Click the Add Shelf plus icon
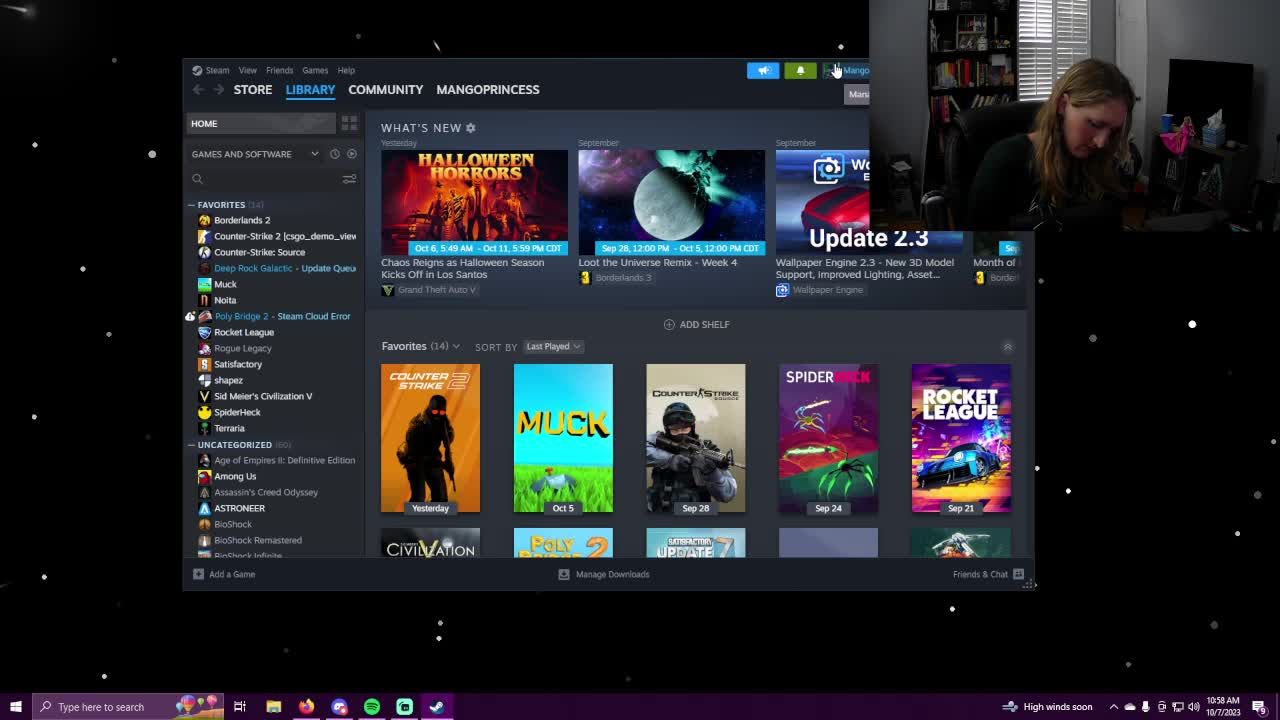The image size is (1280, 720). (x=669, y=324)
